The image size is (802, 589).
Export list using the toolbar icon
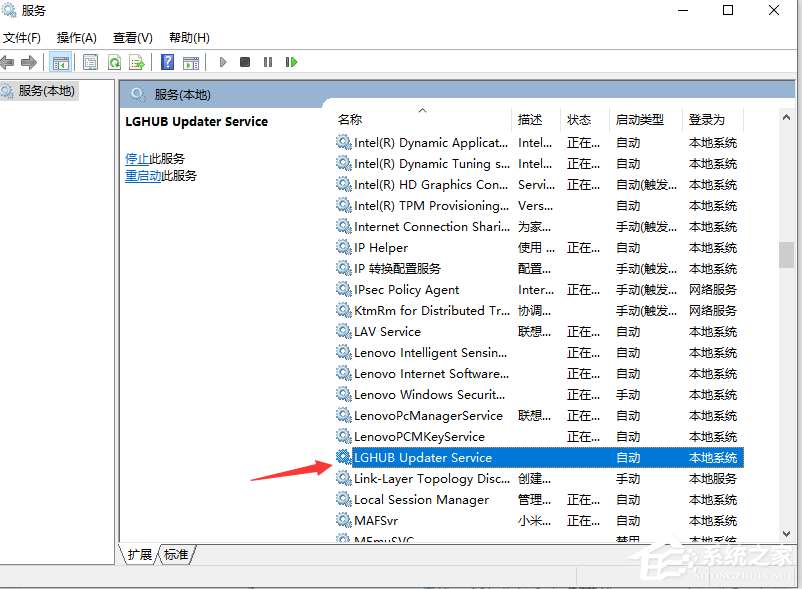point(137,62)
